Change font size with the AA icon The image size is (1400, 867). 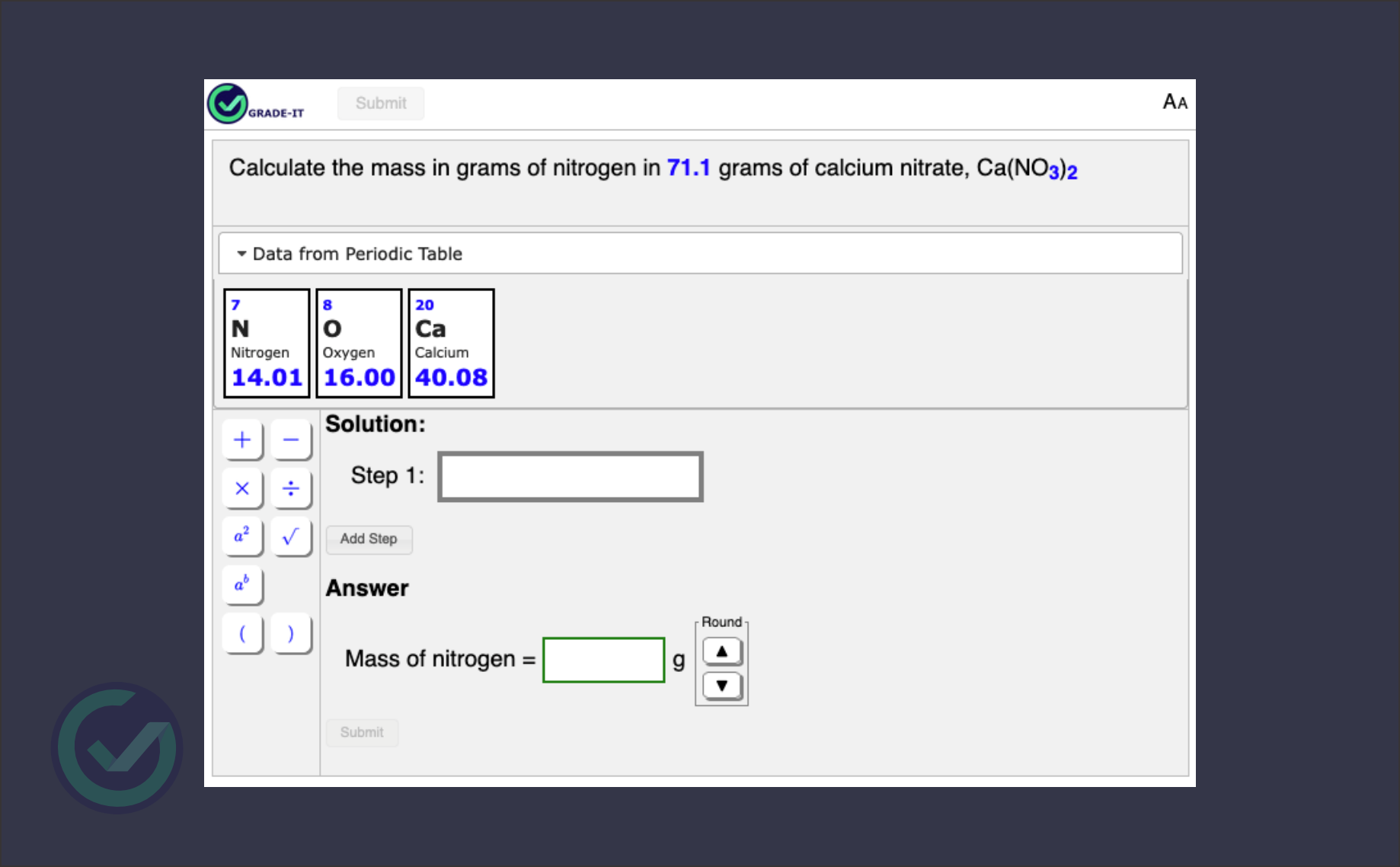coord(1174,102)
